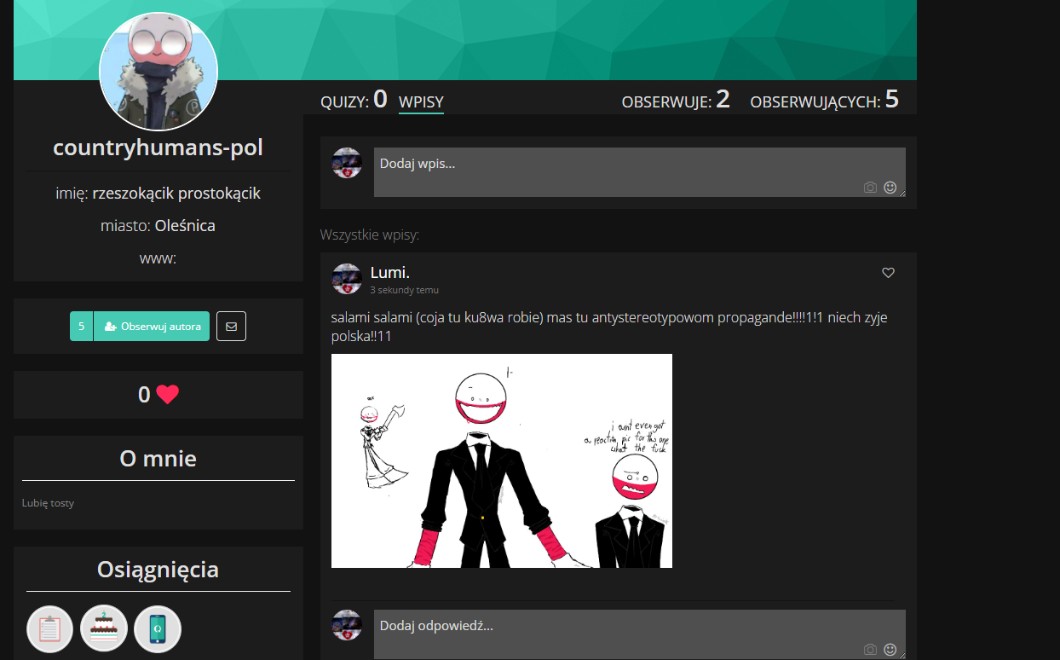
Task: Click the follower count 5 badge
Action: coord(81,326)
